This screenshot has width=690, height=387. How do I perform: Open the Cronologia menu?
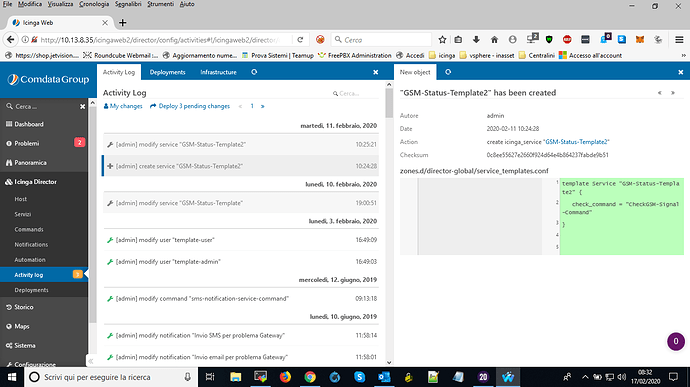[94, 4]
